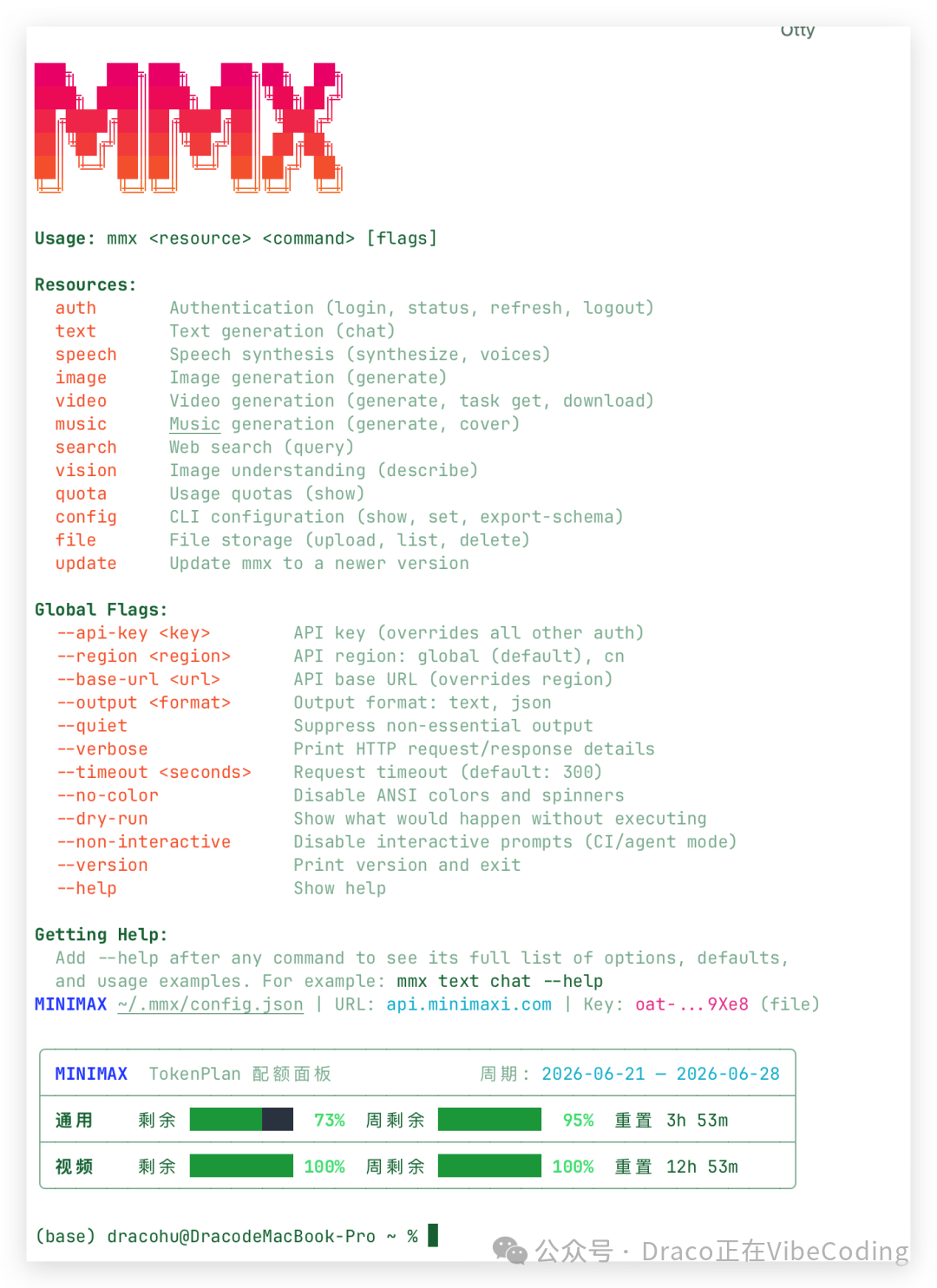Open the ~/.mmx/config.json link

pos(211,1004)
